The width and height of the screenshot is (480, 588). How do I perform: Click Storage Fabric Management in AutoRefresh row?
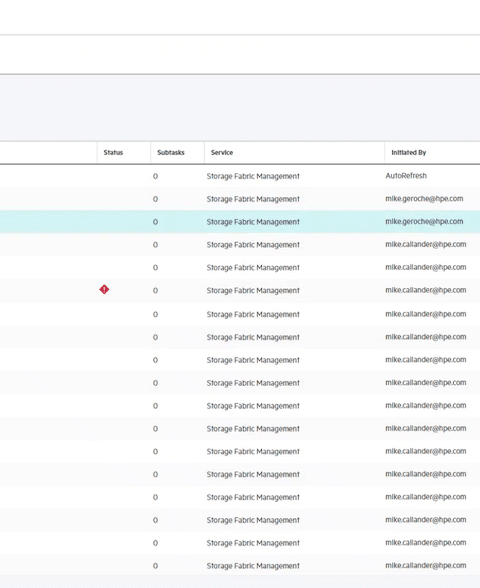(253, 176)
